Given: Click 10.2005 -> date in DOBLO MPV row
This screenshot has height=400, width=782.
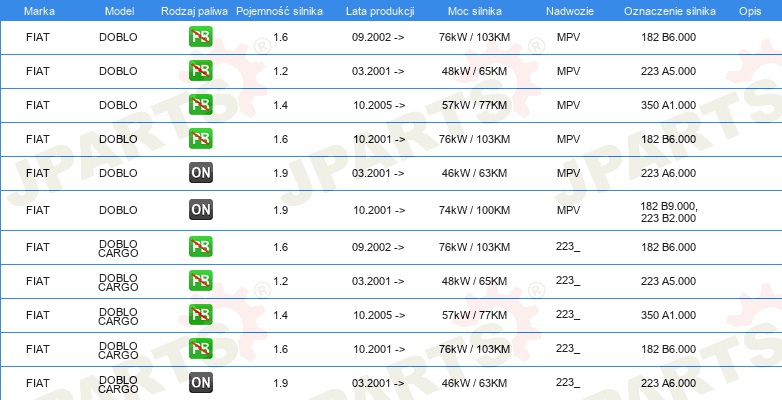Looking at the screenshot, I should point(380,105).
